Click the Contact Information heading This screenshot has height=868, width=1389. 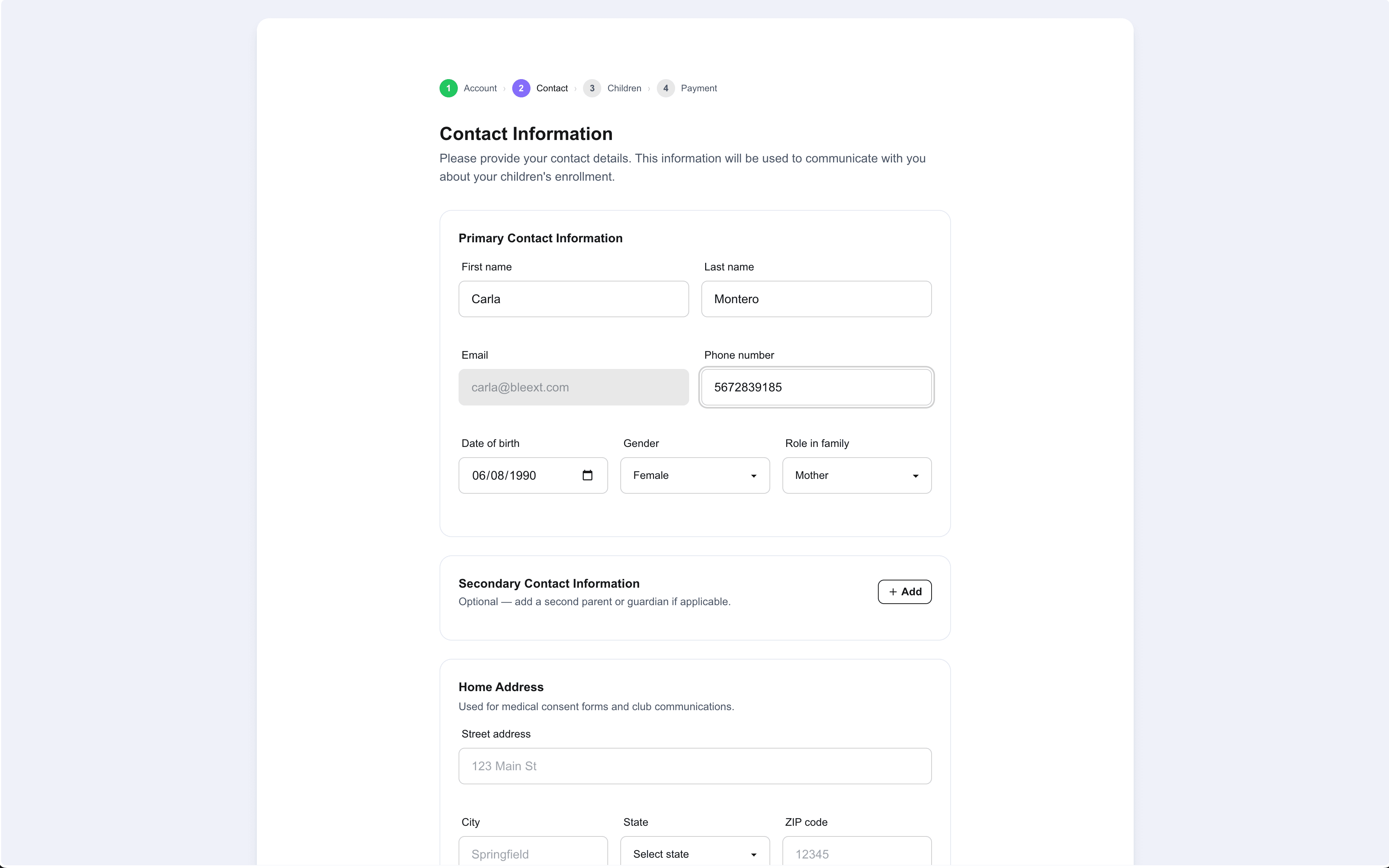coord(526,134)
